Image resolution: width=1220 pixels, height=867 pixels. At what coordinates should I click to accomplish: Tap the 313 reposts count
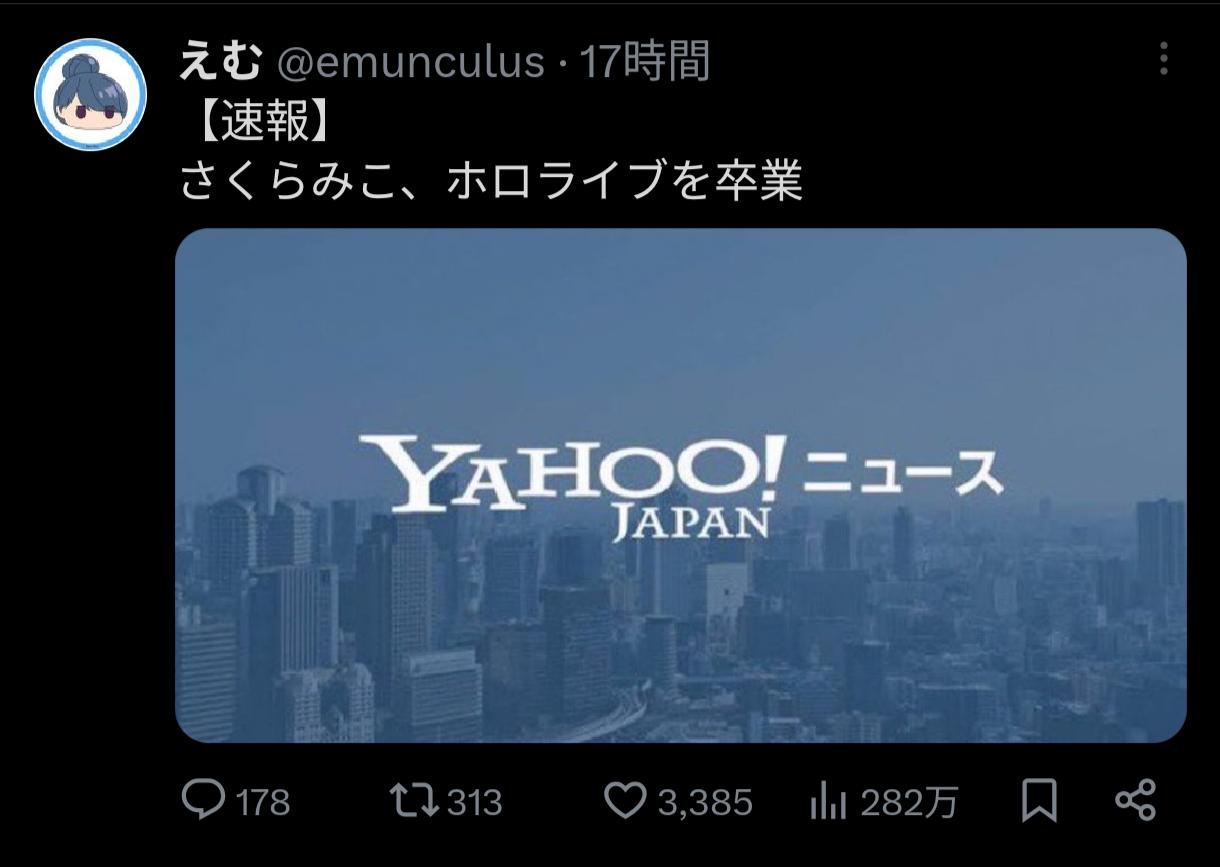tap(474, 802)
